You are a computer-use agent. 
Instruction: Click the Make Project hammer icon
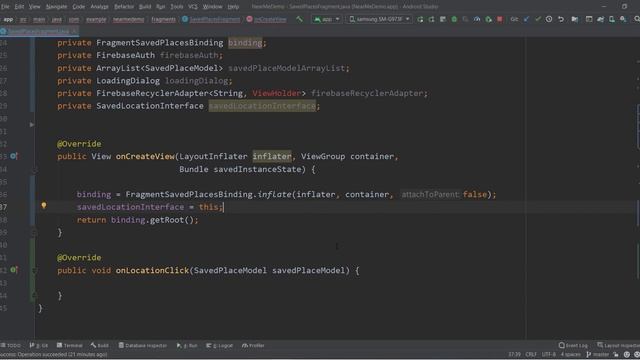300,19
